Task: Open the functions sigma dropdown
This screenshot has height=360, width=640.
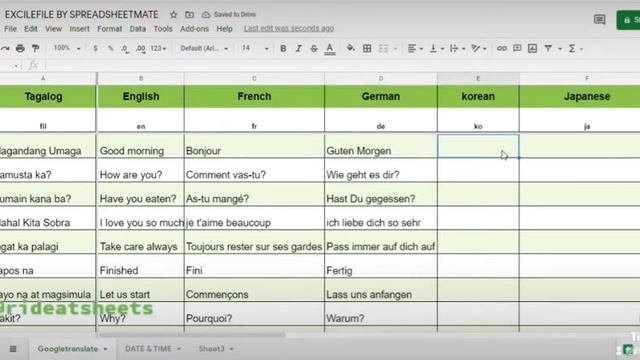Action: click(575, 49)
